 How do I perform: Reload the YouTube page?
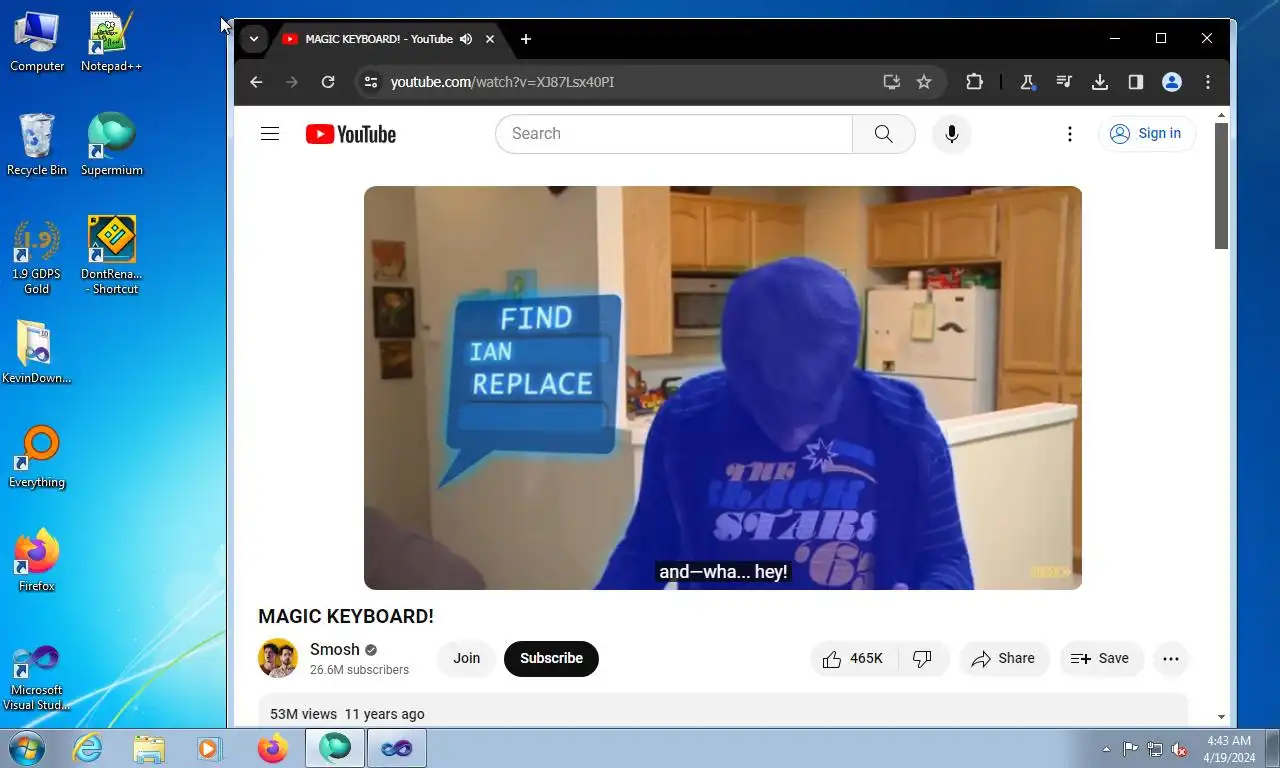(328, 82)
